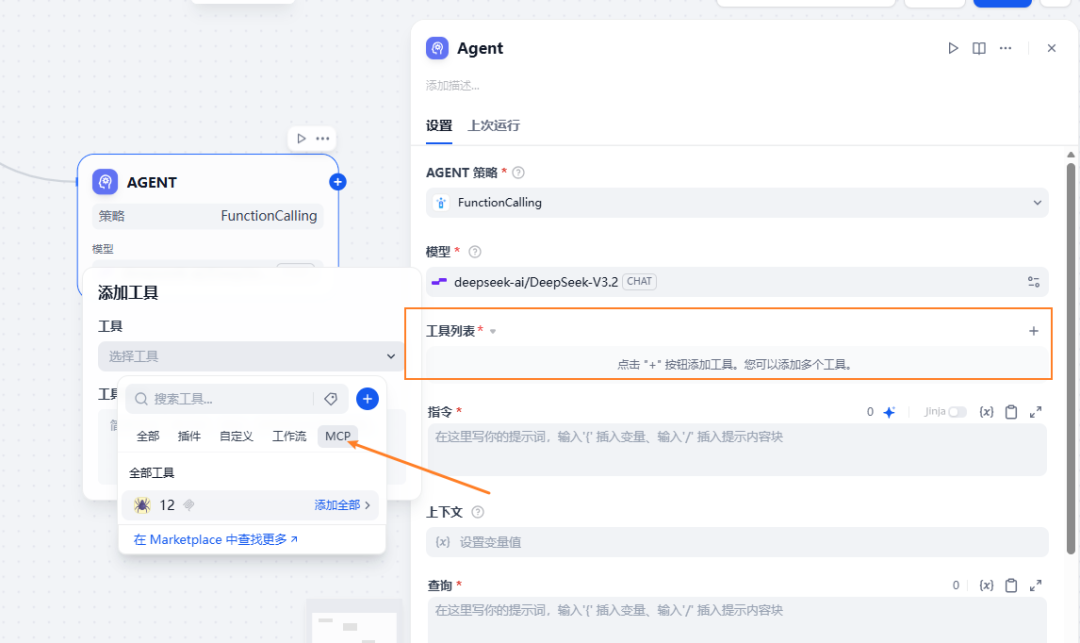This screenshot has height=643, width=1080.
Task: Click the settings panel vertical scrollbar
Action: pos(1070,358)
